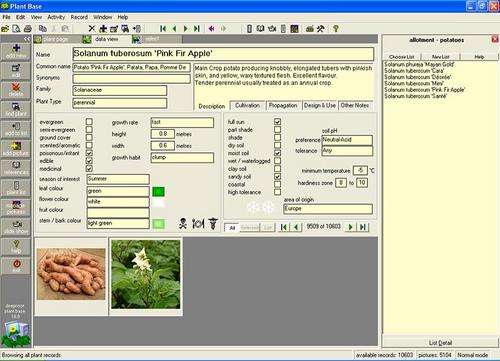500x361 pixels.
Task: Click the black X delete toolbar icon
Action: 92,29
